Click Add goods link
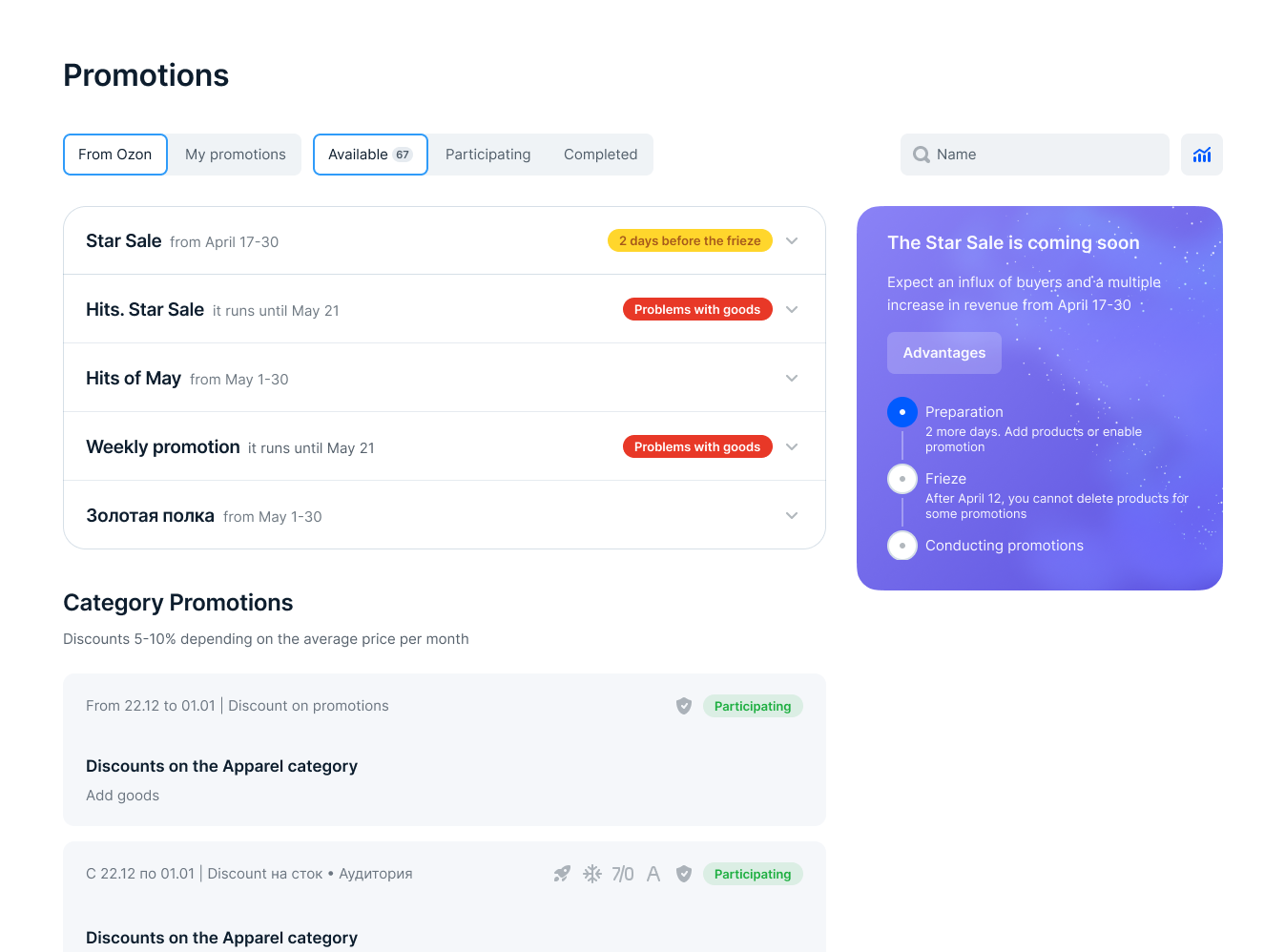 122,796
